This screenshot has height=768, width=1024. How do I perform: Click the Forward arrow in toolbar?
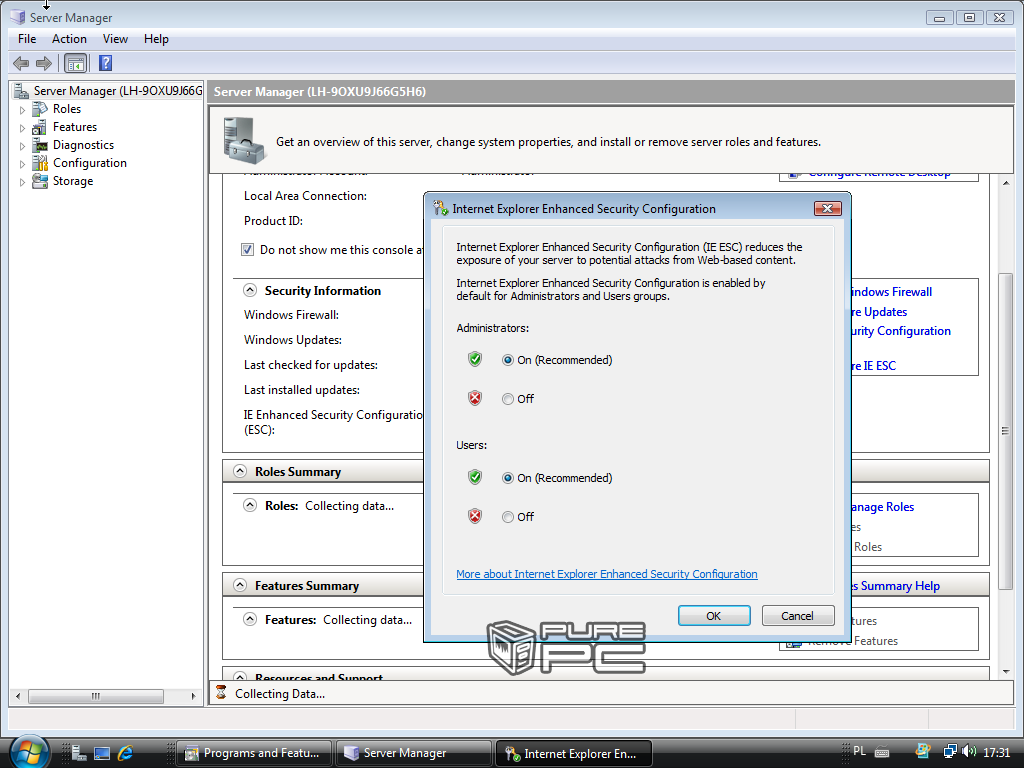44,63
